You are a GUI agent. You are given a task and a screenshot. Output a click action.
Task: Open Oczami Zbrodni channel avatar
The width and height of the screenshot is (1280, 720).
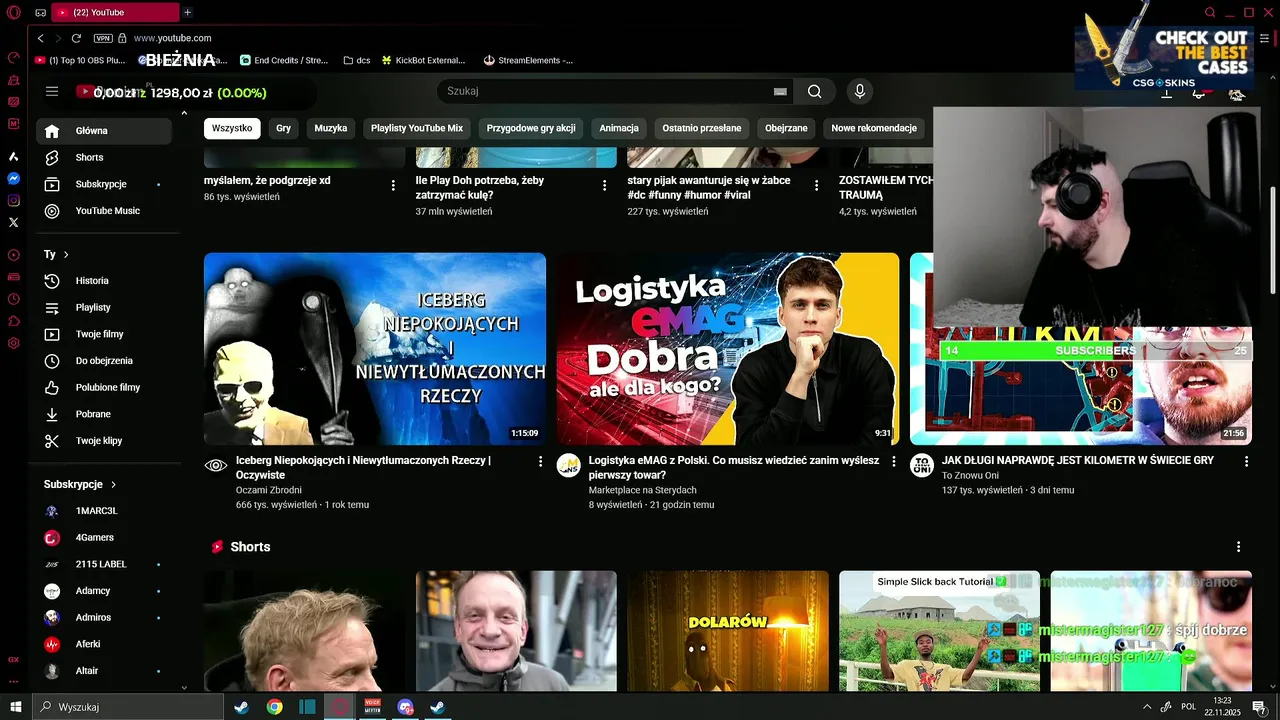click(x=216, y=465)
